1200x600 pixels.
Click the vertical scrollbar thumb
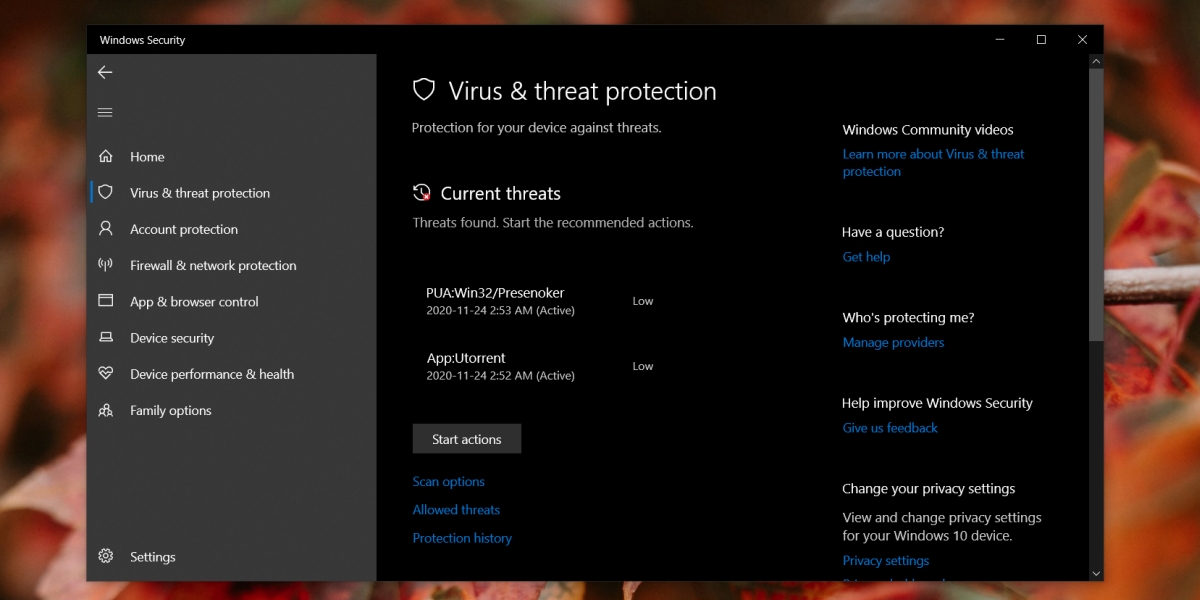(1096, 205)
